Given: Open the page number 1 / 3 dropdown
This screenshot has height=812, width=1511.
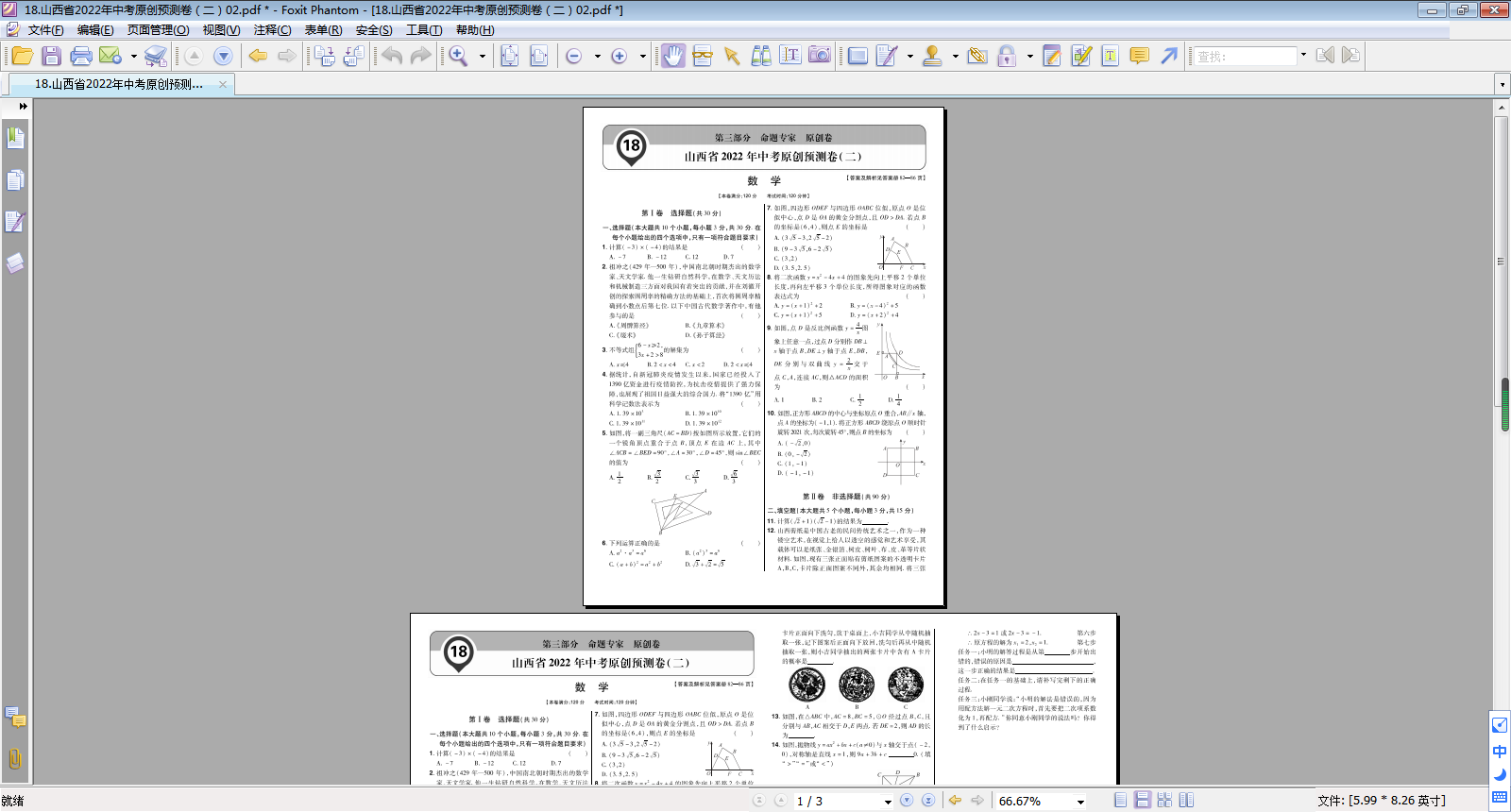Looking at the screenshot, I should point(888,802).
